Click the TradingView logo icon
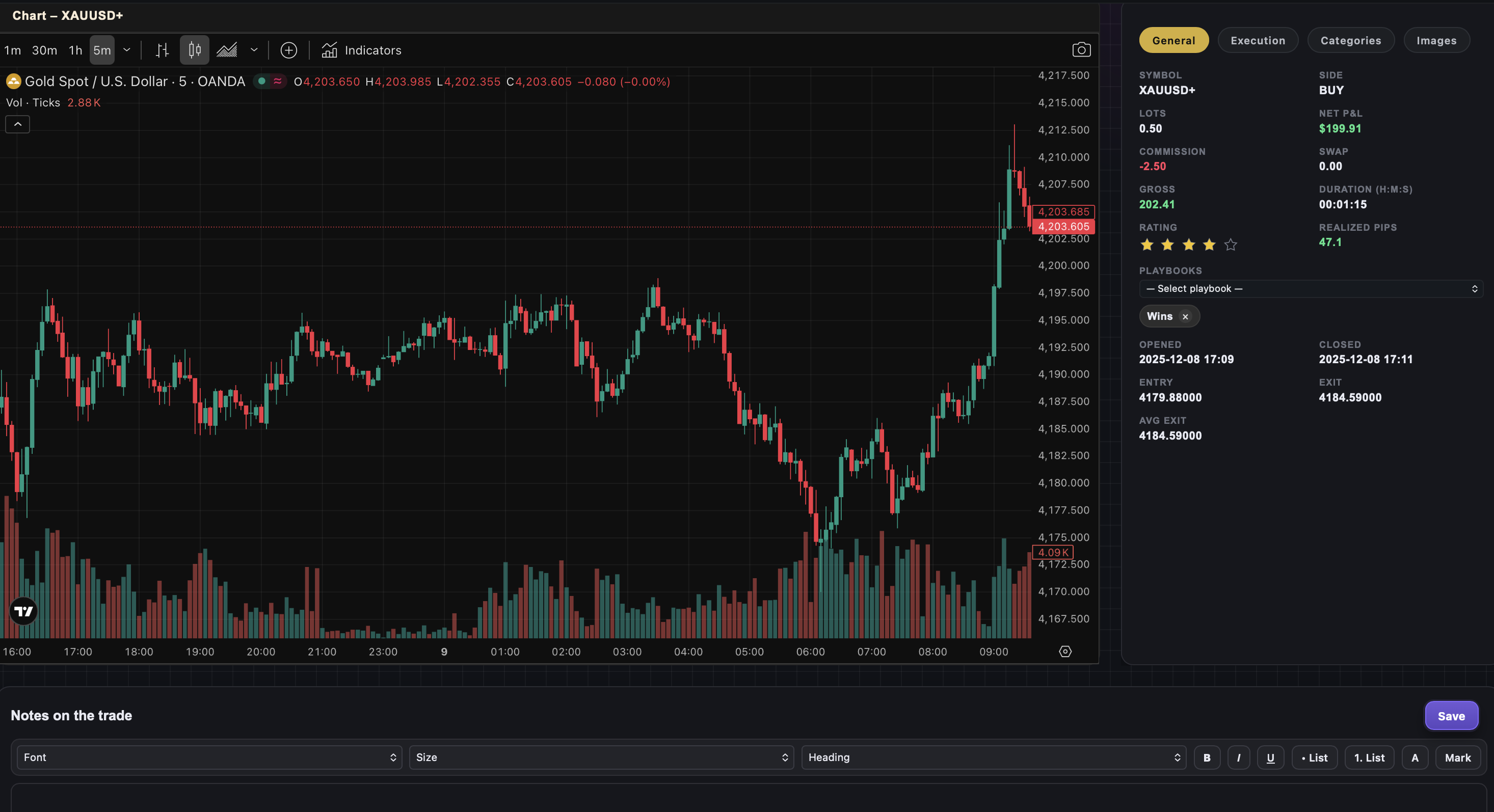1494x812 pixels. (24, 611)
